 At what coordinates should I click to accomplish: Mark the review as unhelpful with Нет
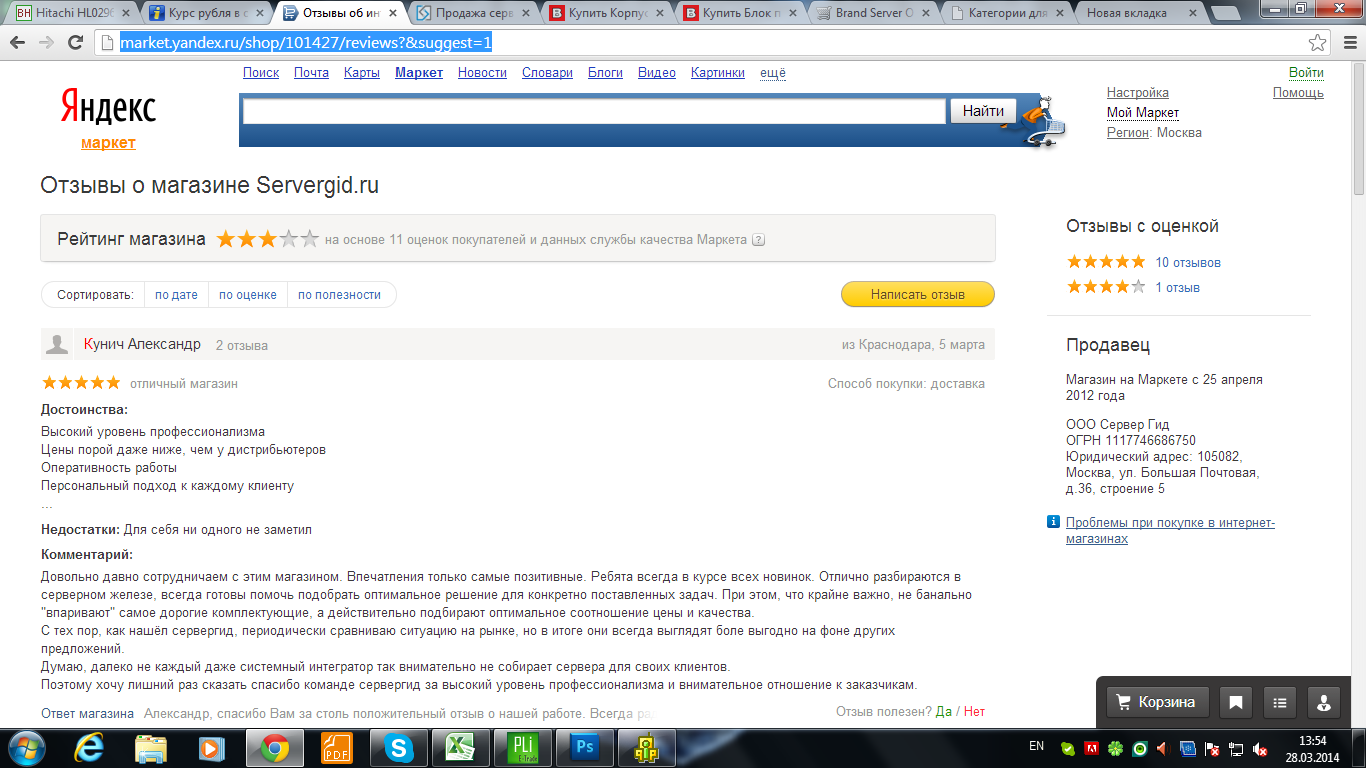974,712
